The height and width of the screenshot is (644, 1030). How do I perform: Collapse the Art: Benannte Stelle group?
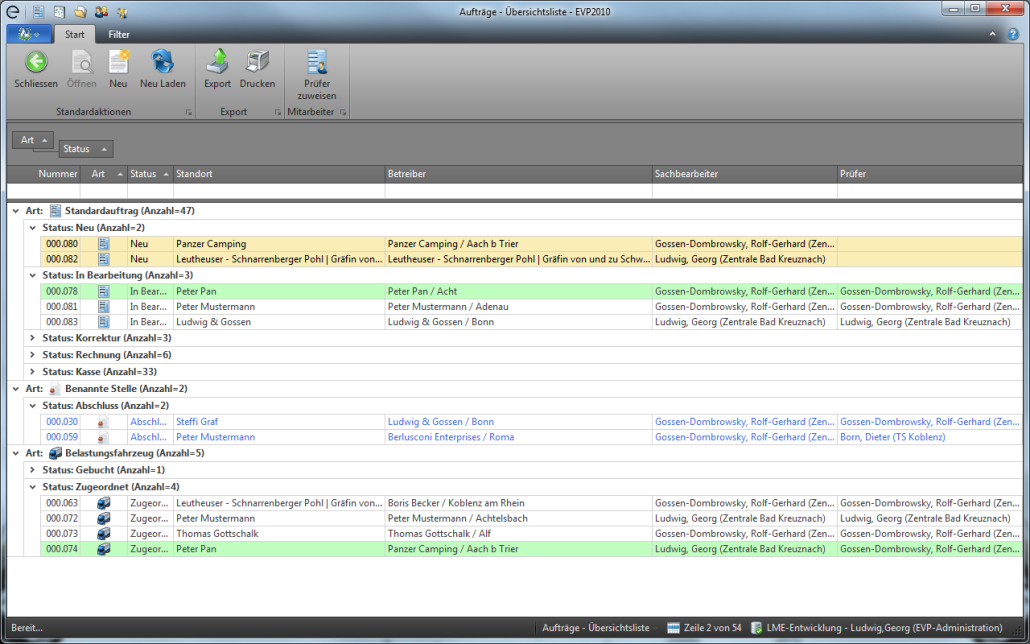click(x=16, y=389)
